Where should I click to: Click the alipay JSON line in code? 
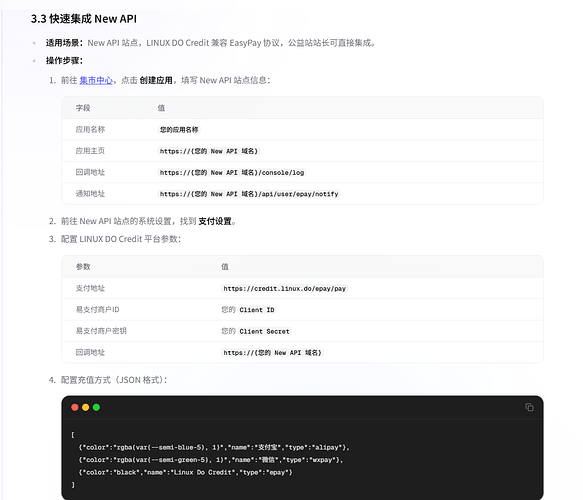coord(214,448)
